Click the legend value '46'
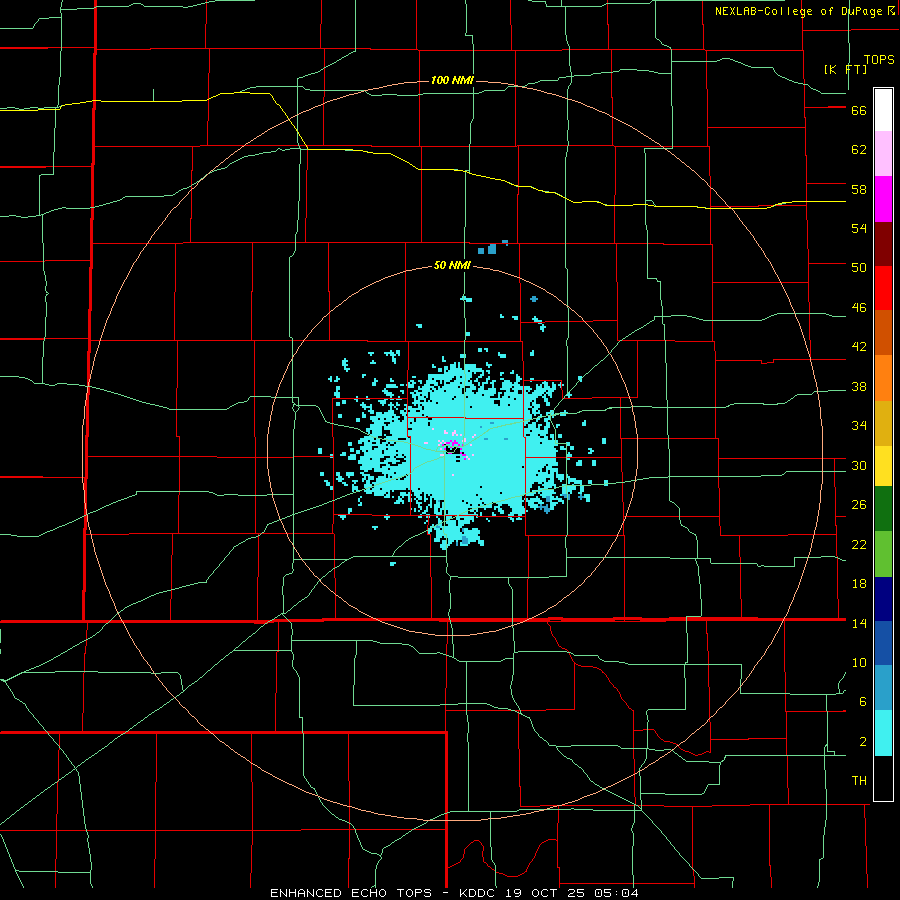This screenshot has width=900, height=900. tap(859, 308)
